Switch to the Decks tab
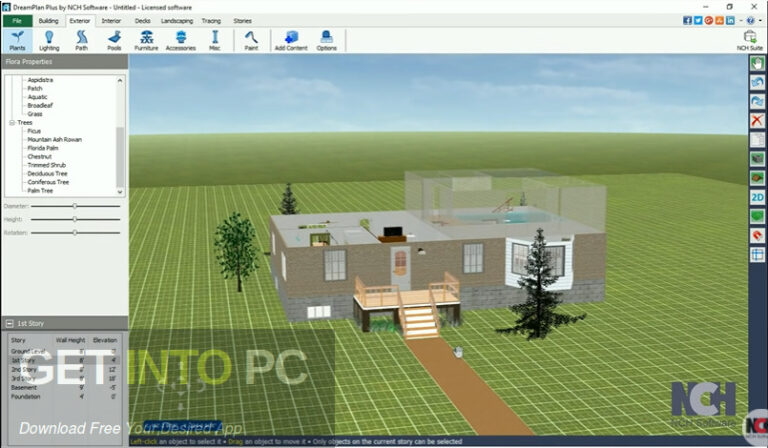The width and height of the screenshot is (768, 448). [142, 21]
